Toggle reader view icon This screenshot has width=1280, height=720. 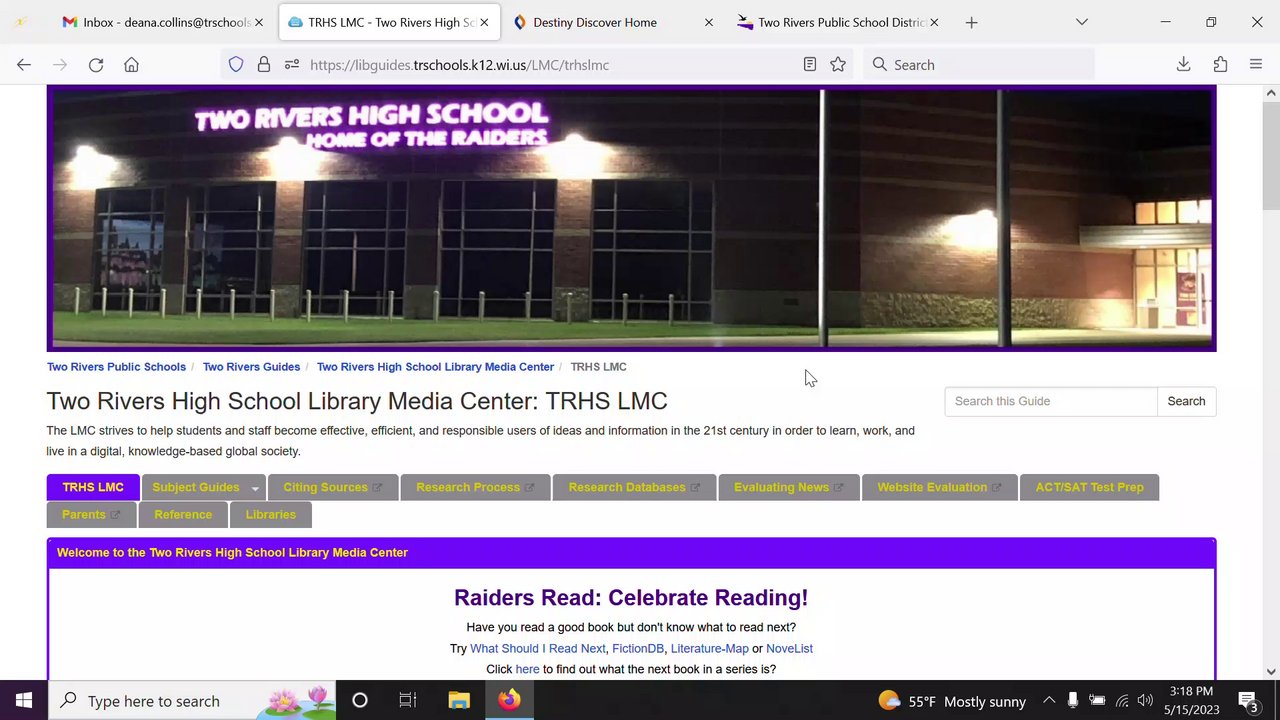pyautogui.click(x=810, y=65)
